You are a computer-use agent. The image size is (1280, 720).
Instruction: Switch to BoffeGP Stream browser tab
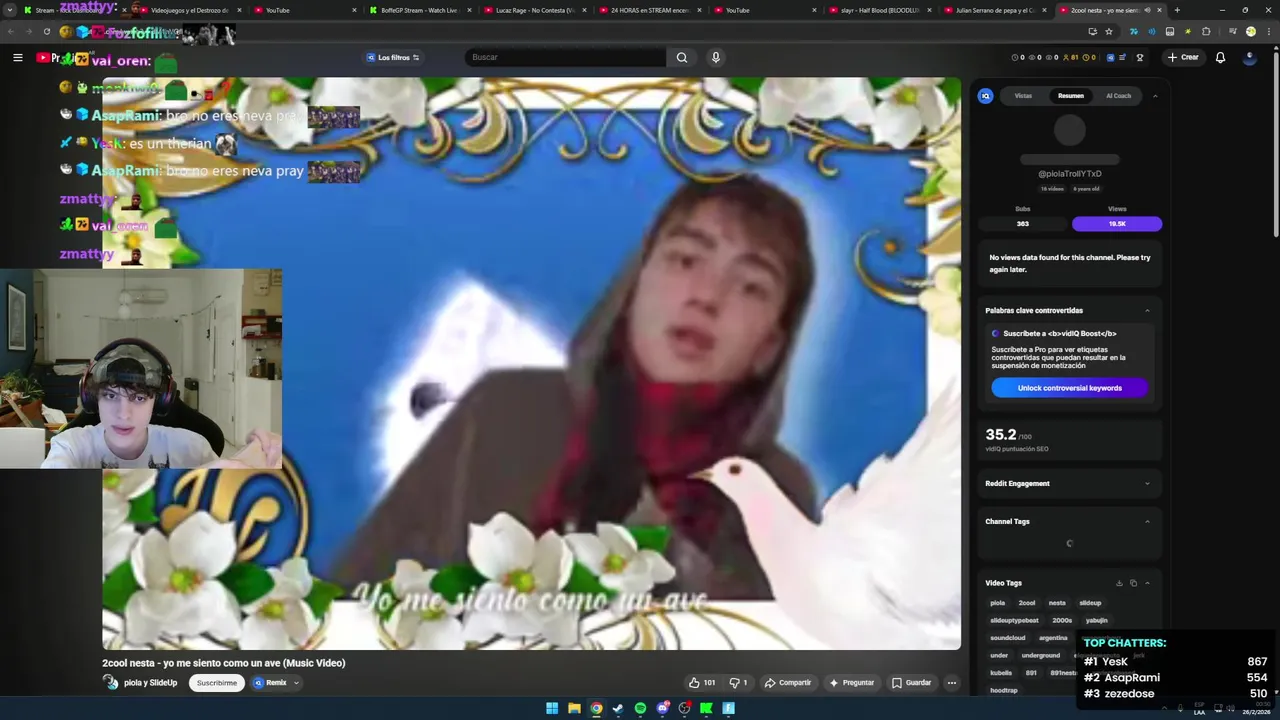pyautogui.click(x=418, y=10)
